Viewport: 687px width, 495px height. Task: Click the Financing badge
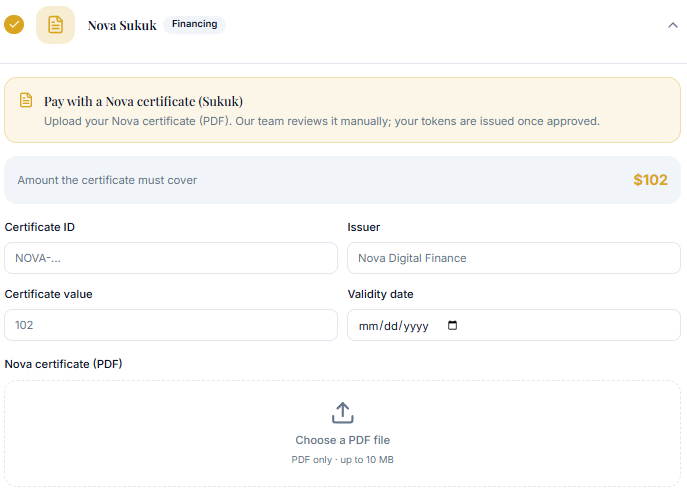[x=195, y=24]
